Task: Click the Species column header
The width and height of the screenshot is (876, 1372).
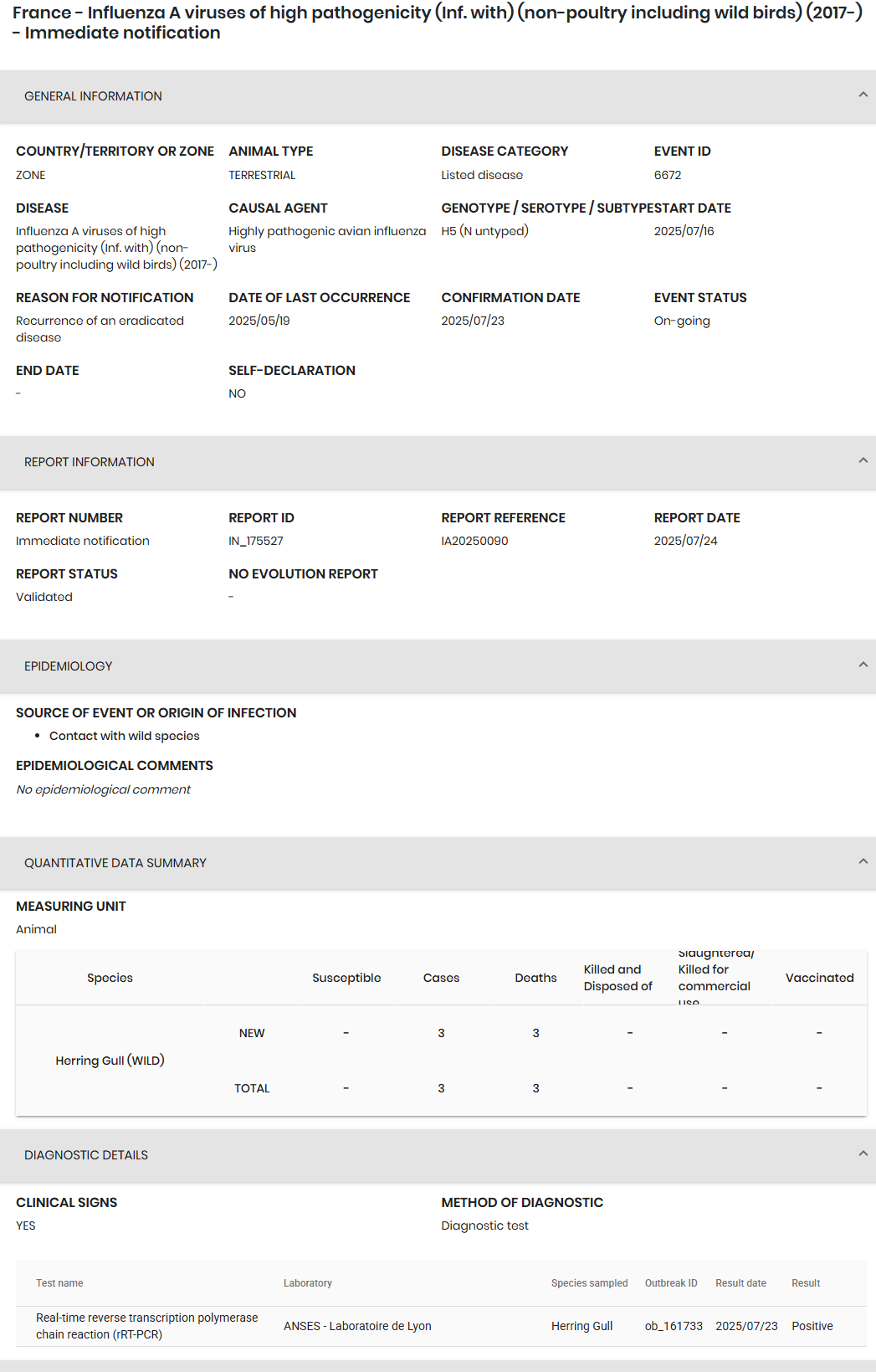Action: click(x=110, y=978)
